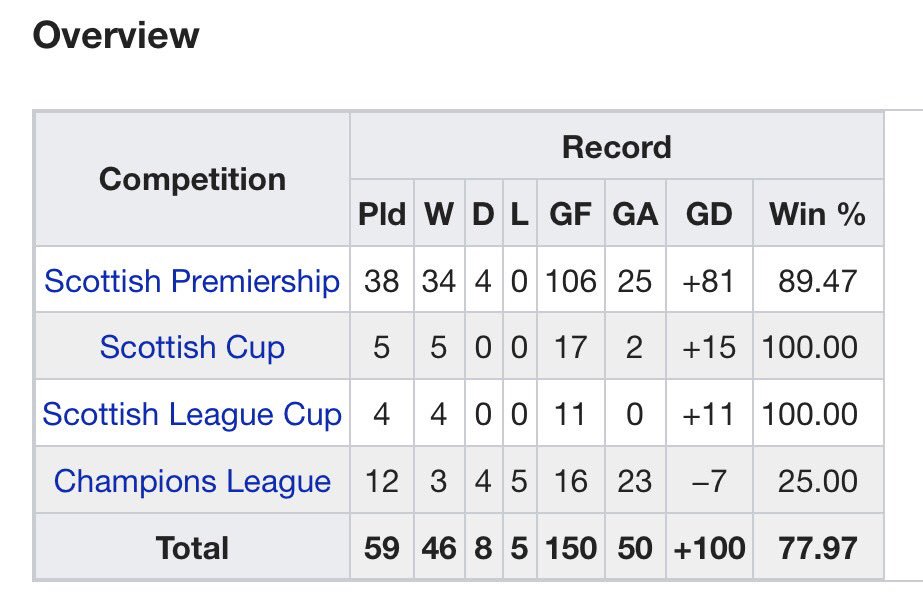Click the 89.47 win percentage cell
Screen dimensions: 923x616
(x=818, y=281)
